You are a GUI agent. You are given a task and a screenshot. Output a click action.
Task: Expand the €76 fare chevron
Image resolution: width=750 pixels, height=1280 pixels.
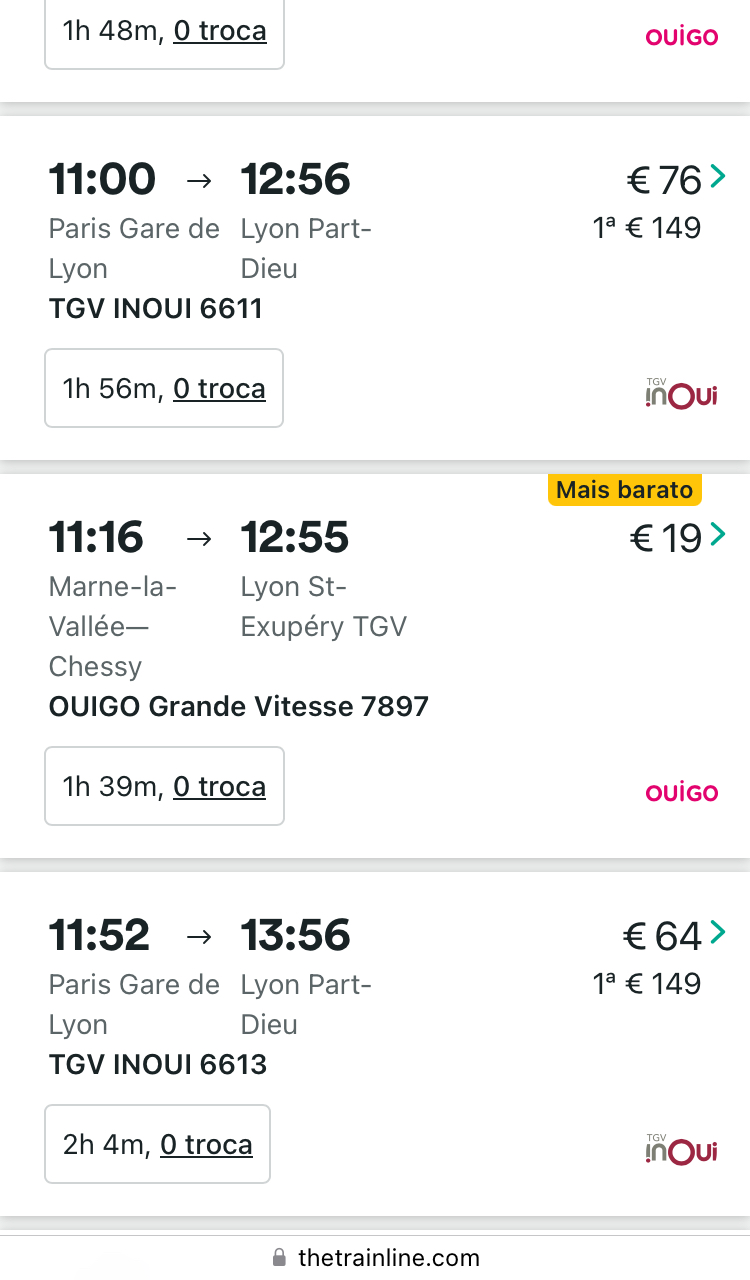tap(717, 178)
